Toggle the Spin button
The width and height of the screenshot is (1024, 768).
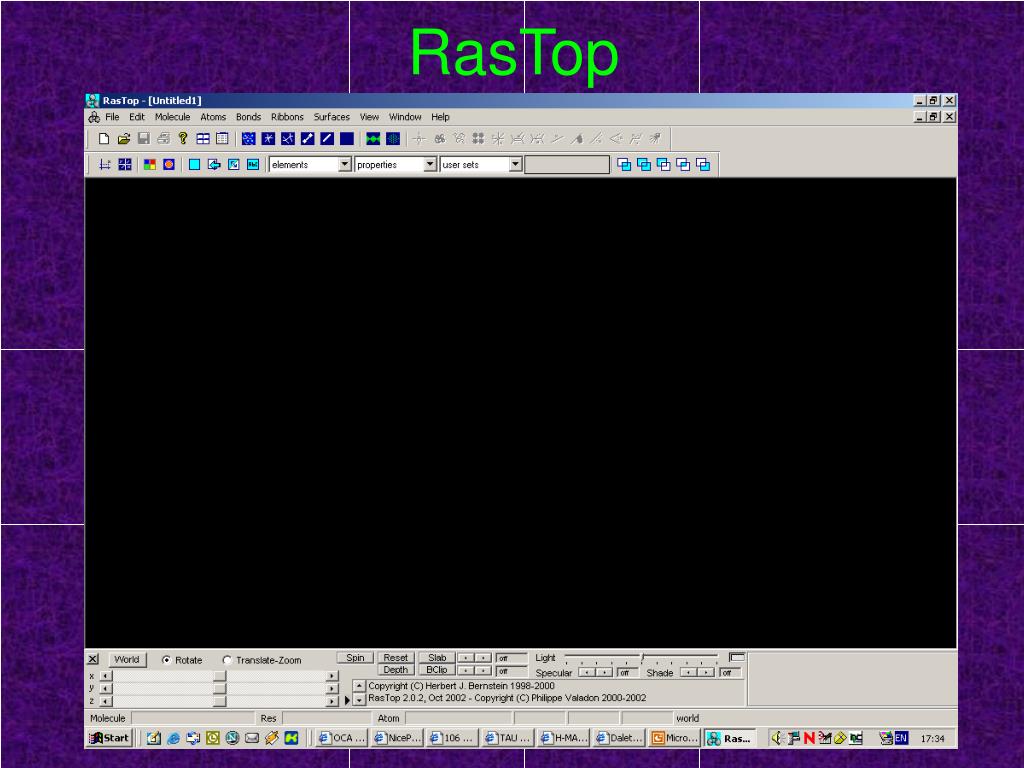(355, 658)
